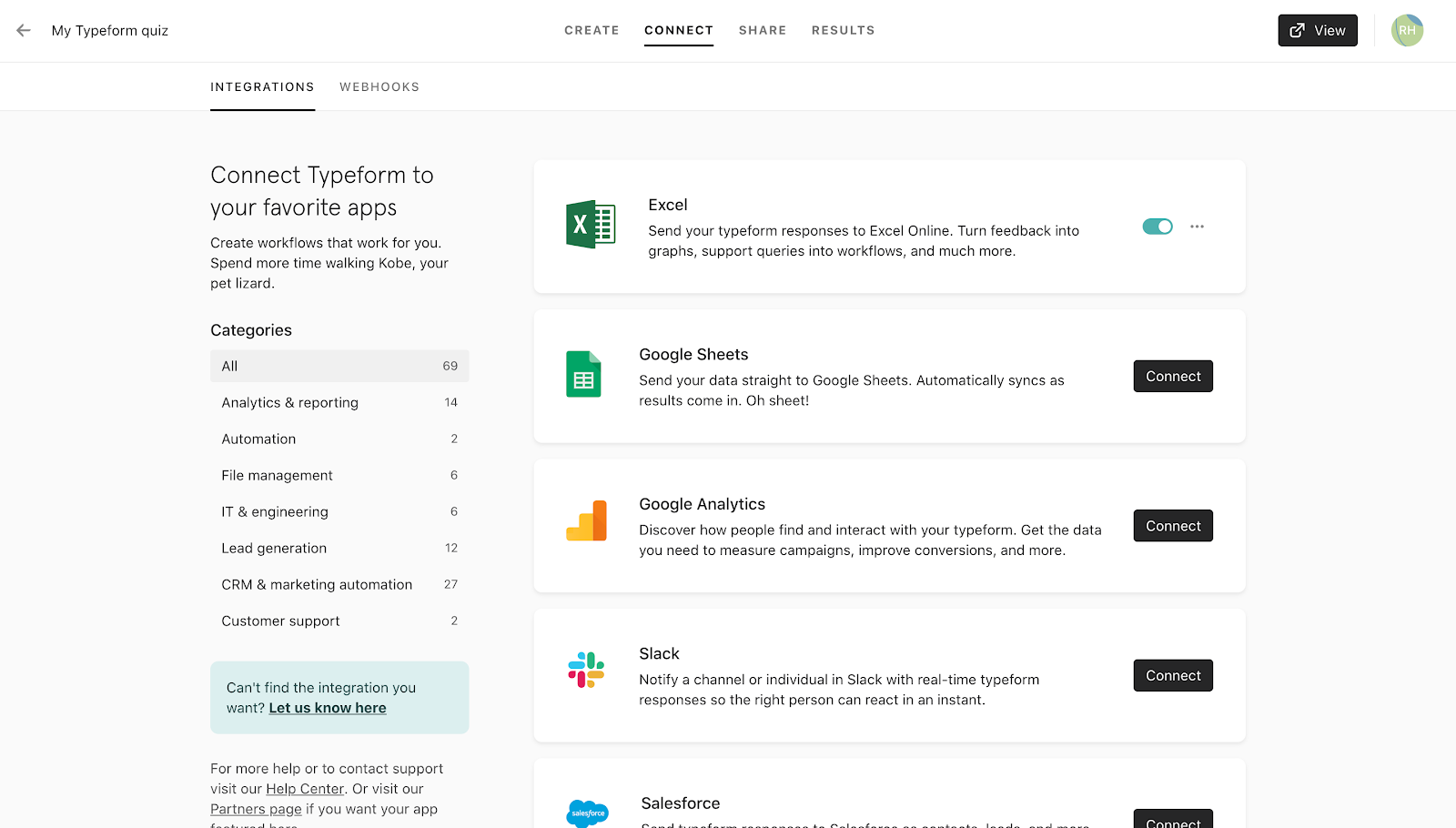Connect the Google Sheets integration

(1173, 376)
